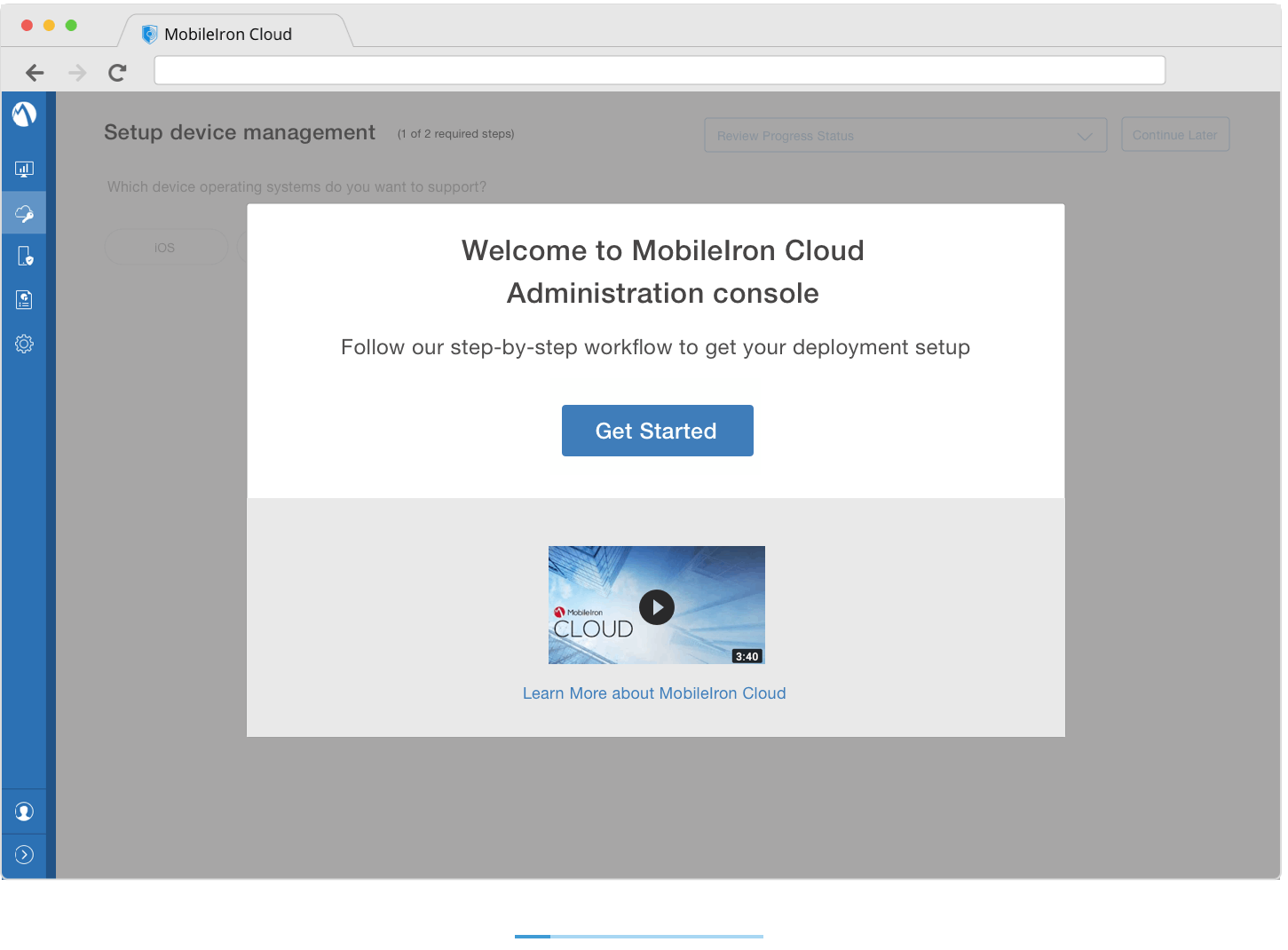The image size is (1288, 950).
Task: Open the policy document sidebar icon
Action: click(24, 300)
